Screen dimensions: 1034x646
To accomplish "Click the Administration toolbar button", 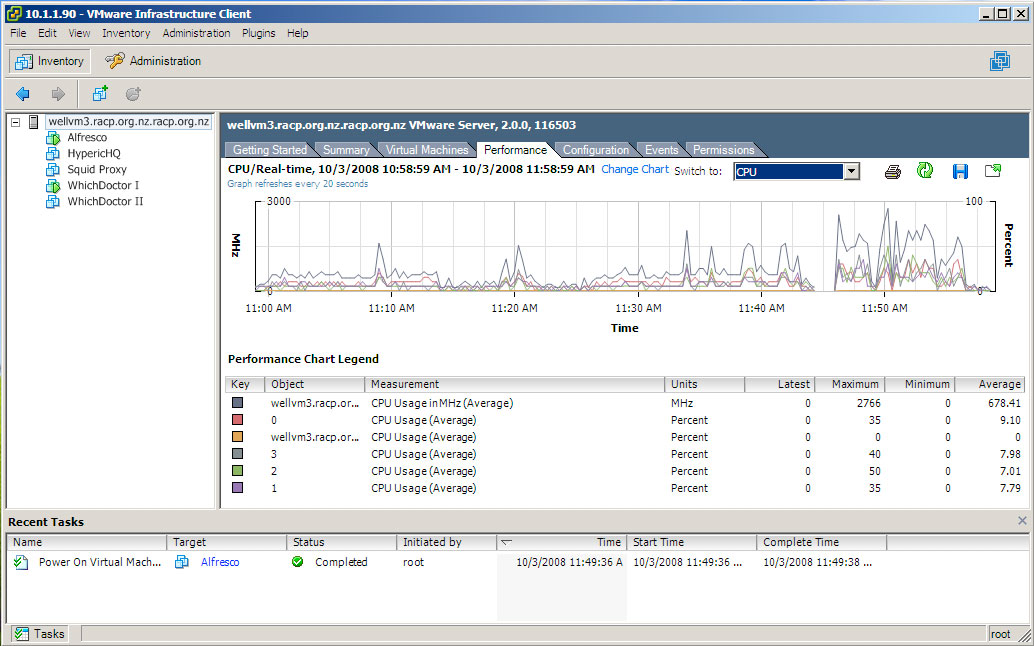I will (x=153, y=61).
